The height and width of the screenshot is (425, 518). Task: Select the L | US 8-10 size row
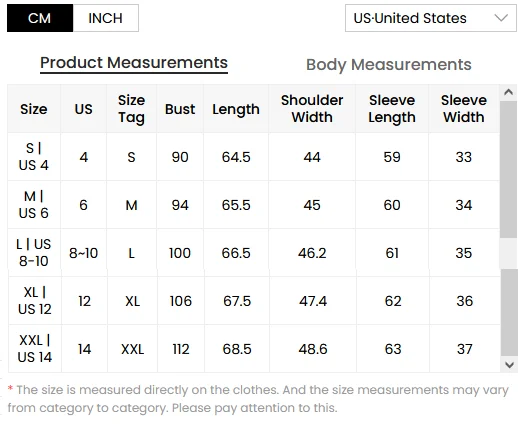pos(254,253)
